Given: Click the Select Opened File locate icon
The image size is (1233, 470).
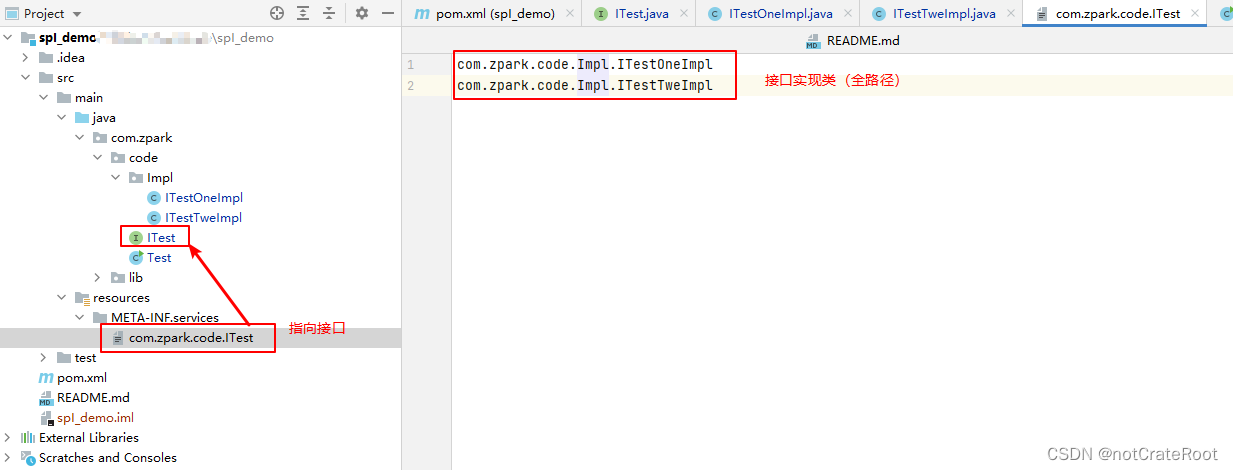Looking at the screenshot, I should [277, 13].
